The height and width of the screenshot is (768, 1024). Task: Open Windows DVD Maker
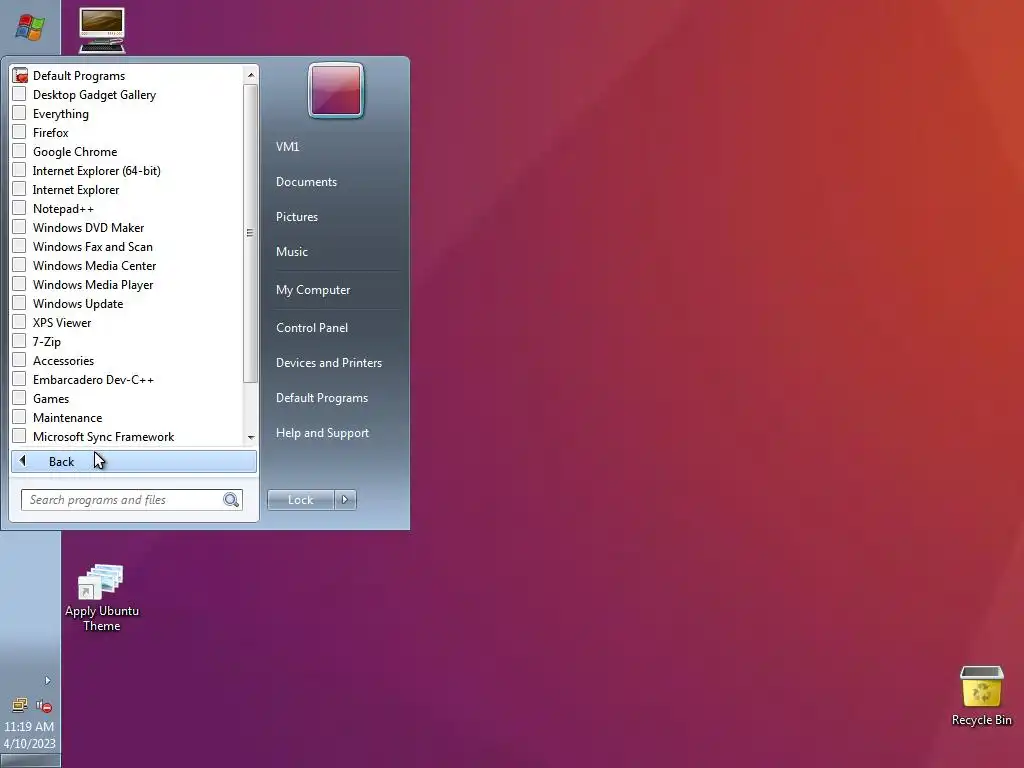point(127,227)
